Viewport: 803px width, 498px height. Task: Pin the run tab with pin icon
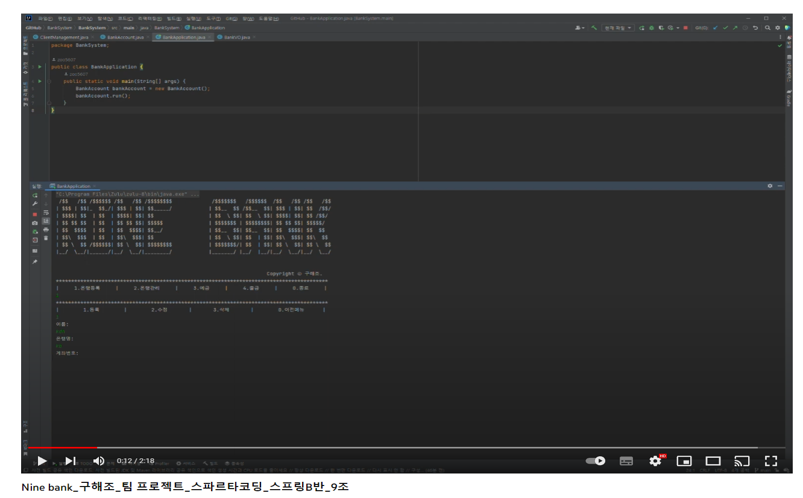(x=35, y=262)
